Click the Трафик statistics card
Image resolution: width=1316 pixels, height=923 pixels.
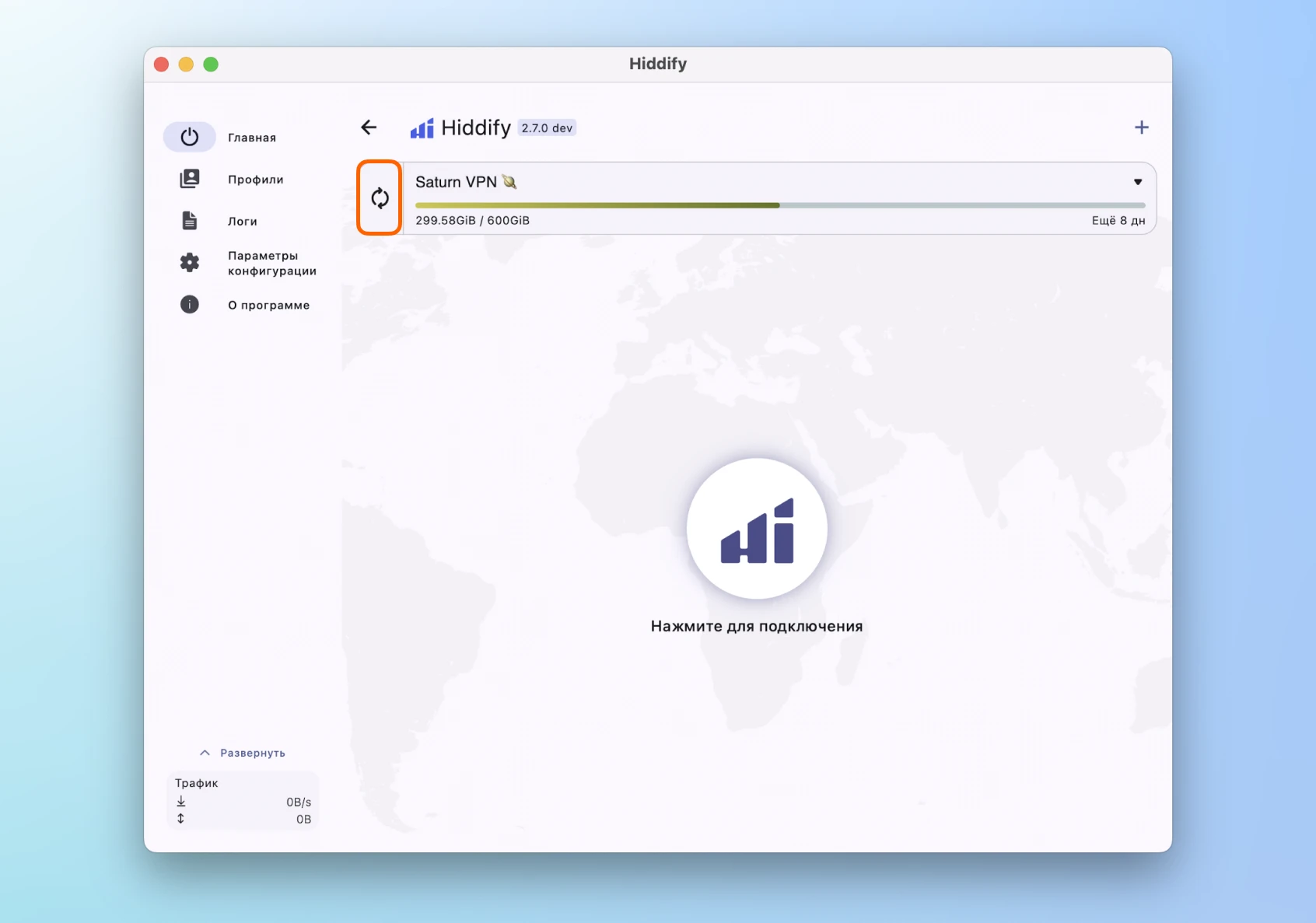coord(243,801)
